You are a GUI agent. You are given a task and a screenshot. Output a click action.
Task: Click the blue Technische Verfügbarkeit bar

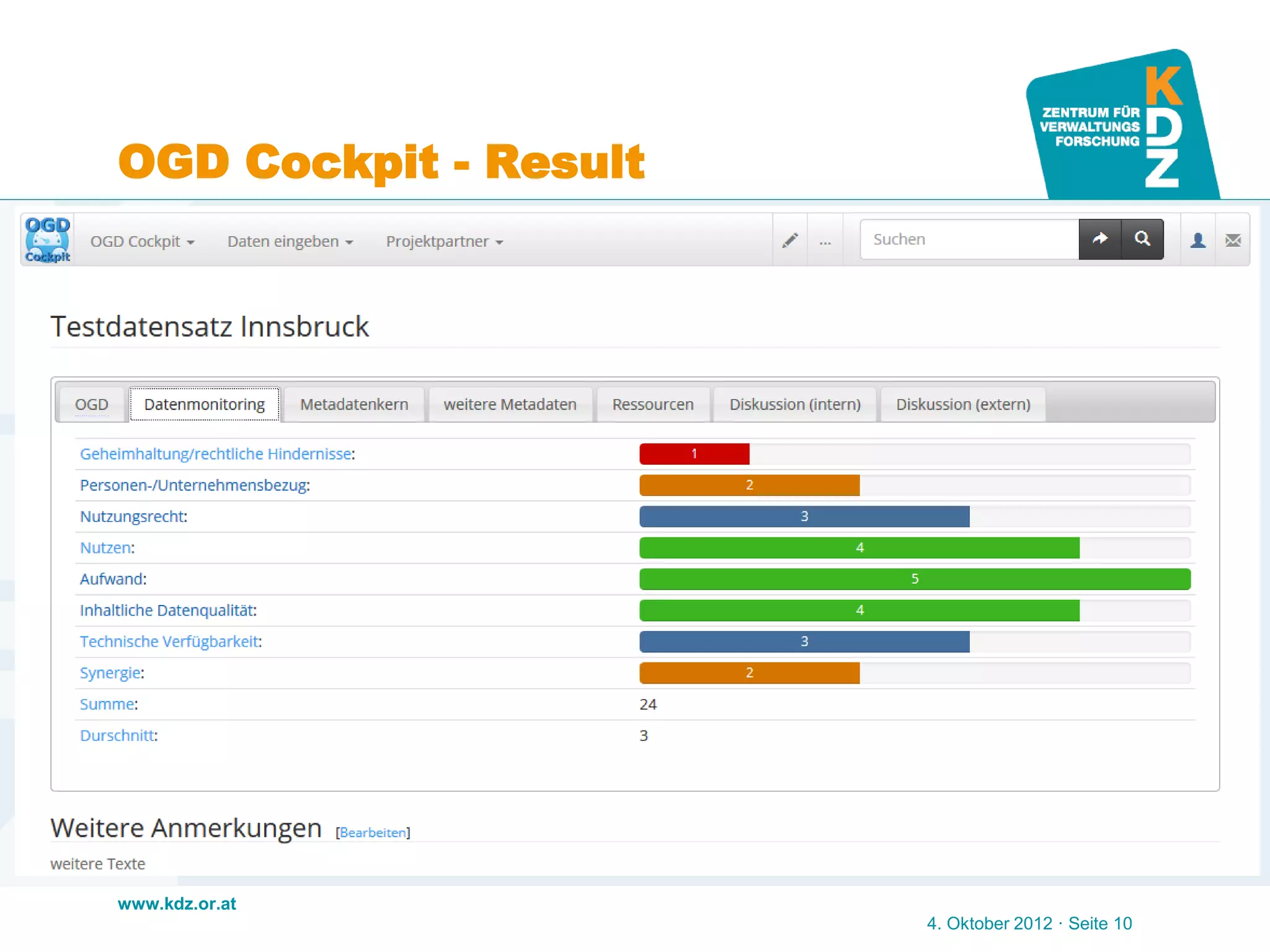(804, 641)
